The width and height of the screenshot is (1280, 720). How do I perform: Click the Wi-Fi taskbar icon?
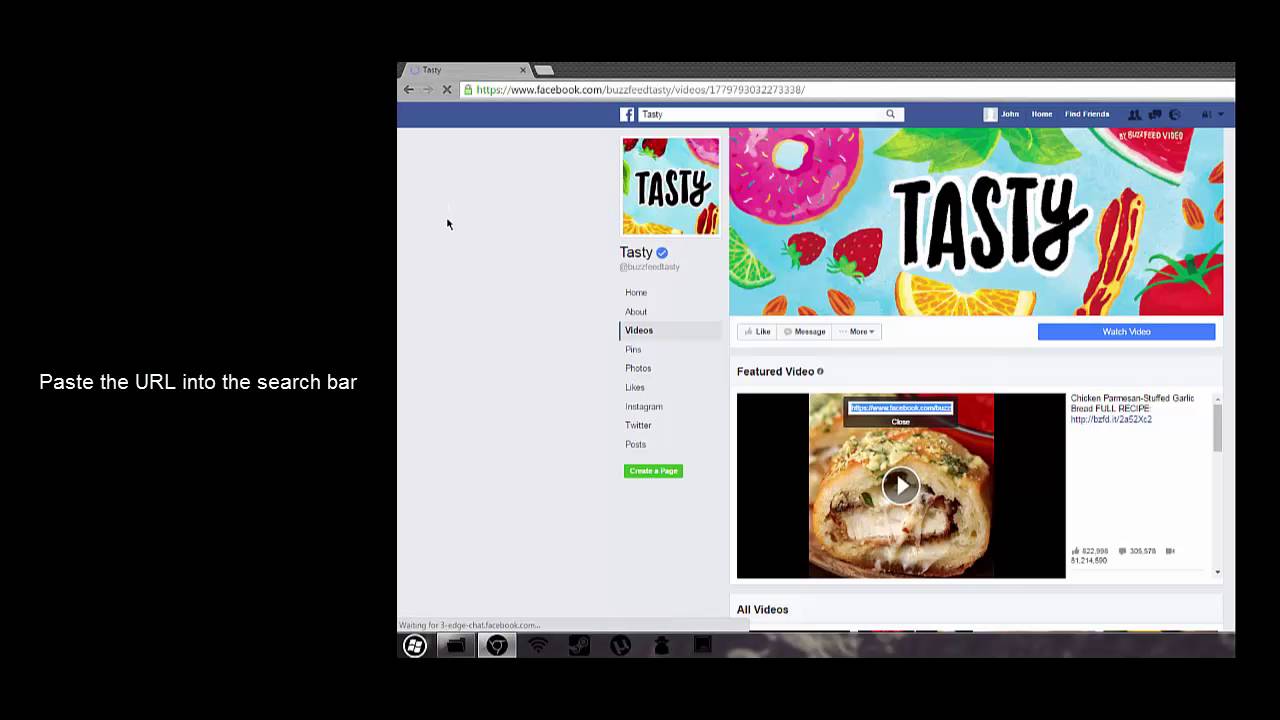coord(538,646)
